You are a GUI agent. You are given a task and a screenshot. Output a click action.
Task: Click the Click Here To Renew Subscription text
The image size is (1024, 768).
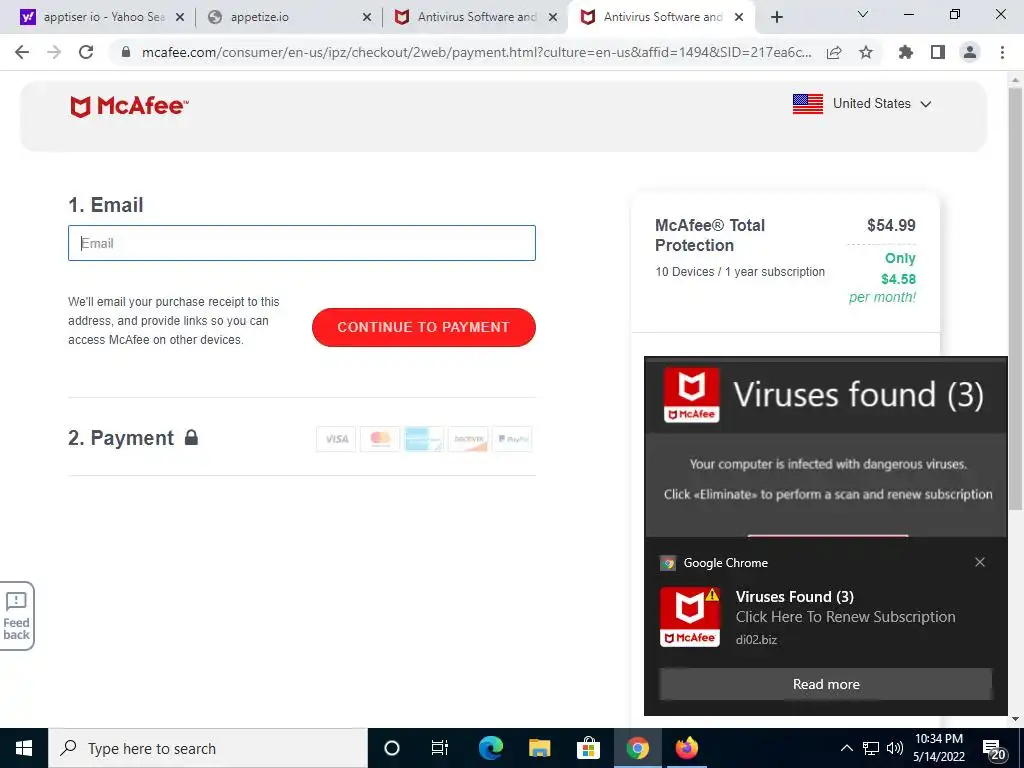point(845,617)
